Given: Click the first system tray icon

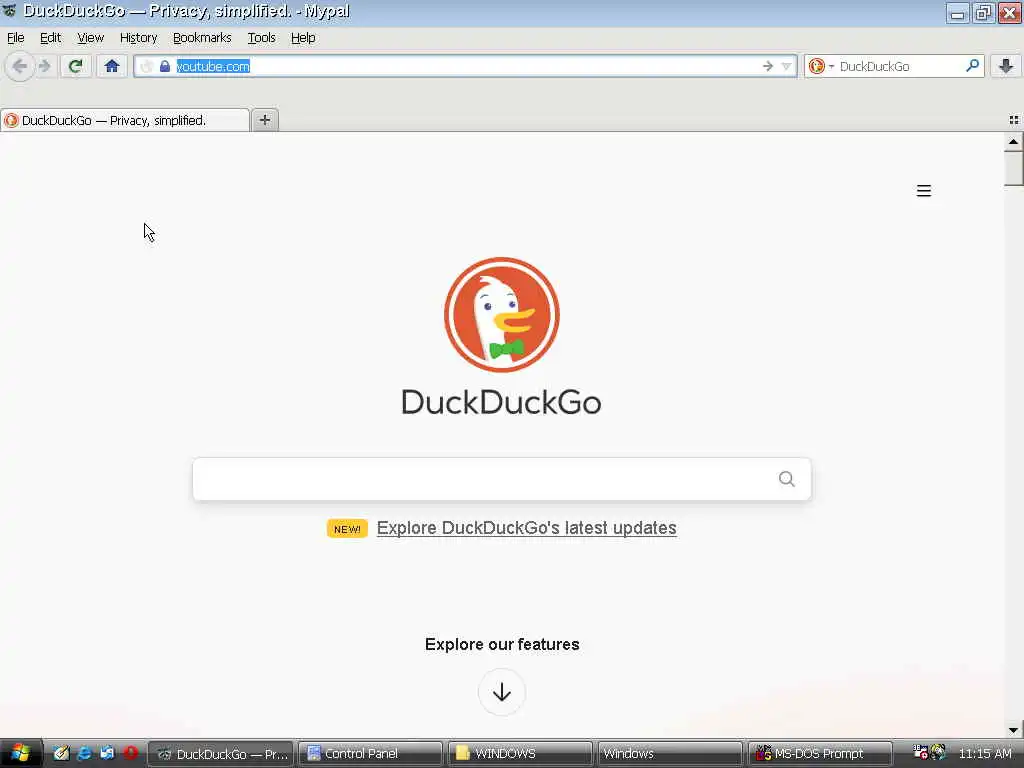Looking at the screenshot, I should (920, 752).
